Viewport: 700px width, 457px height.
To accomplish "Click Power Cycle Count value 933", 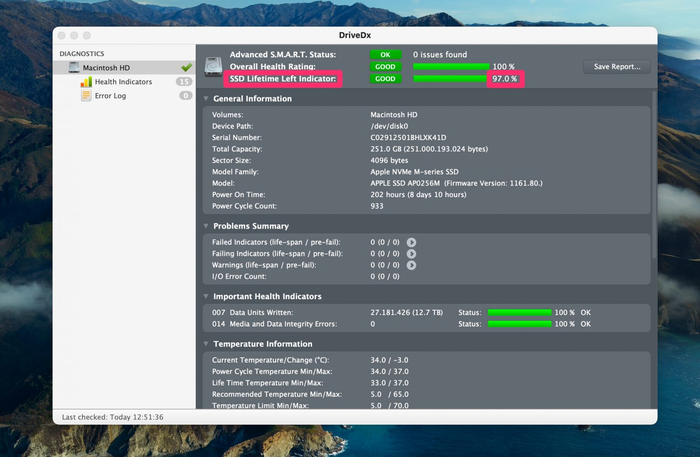I will click(x=377, y=206).
